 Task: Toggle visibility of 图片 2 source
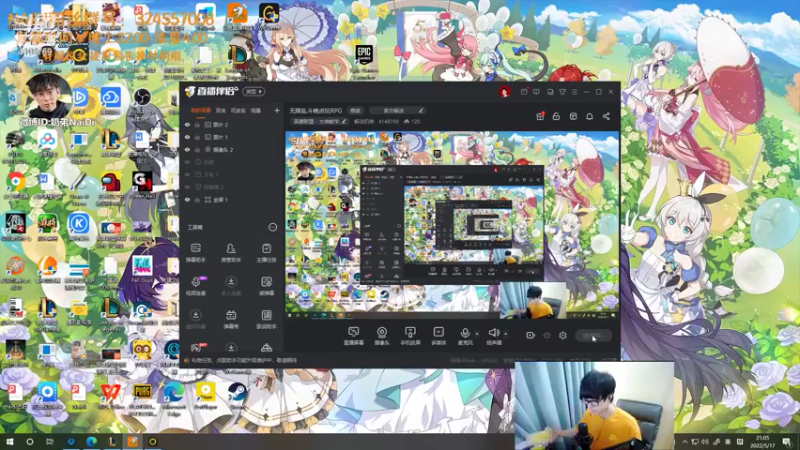pyautogui.click(x=187, y=124)
